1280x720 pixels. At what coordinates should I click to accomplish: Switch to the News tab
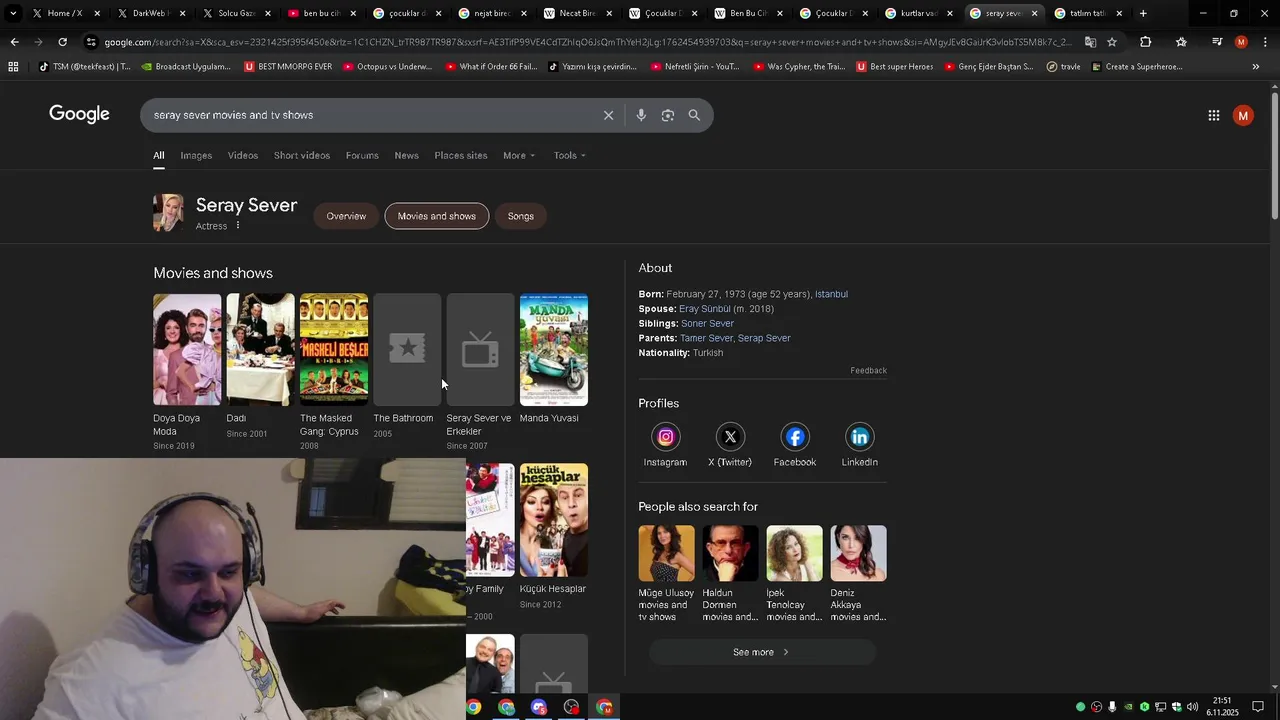pyautogui.click(x=406, y=155)
